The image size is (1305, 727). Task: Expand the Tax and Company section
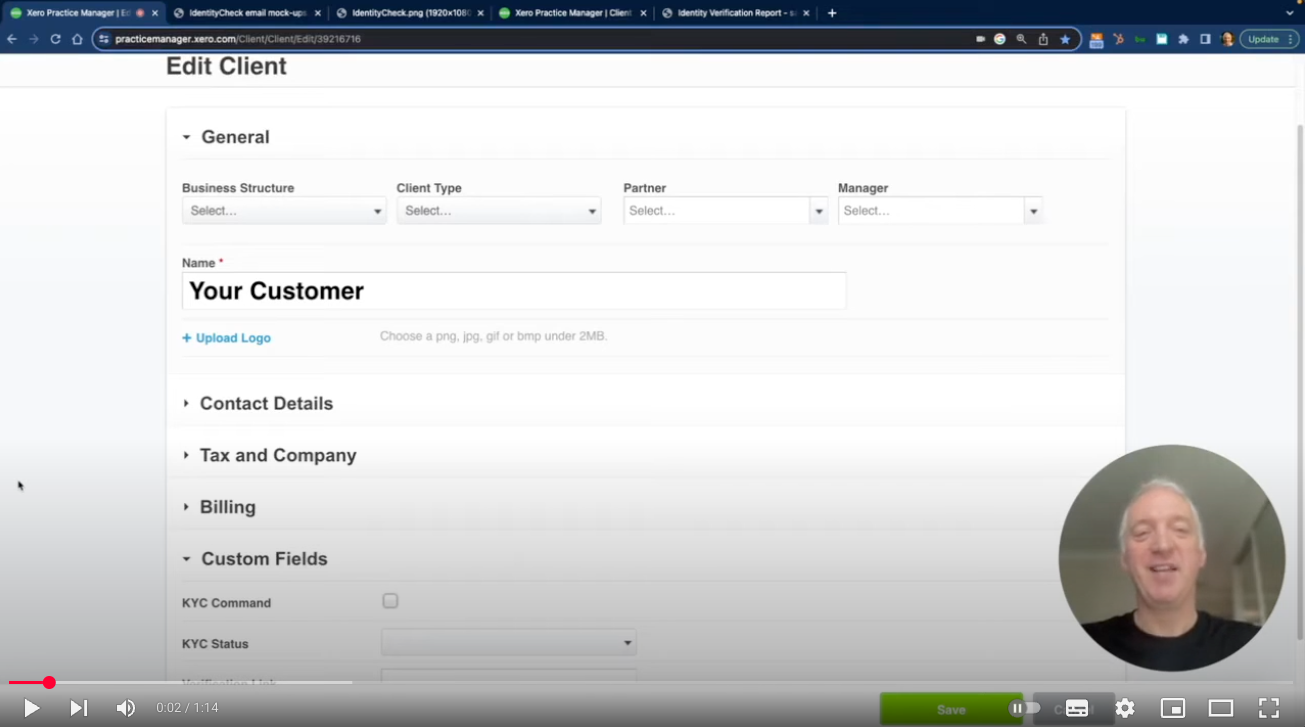pos(269,455)
